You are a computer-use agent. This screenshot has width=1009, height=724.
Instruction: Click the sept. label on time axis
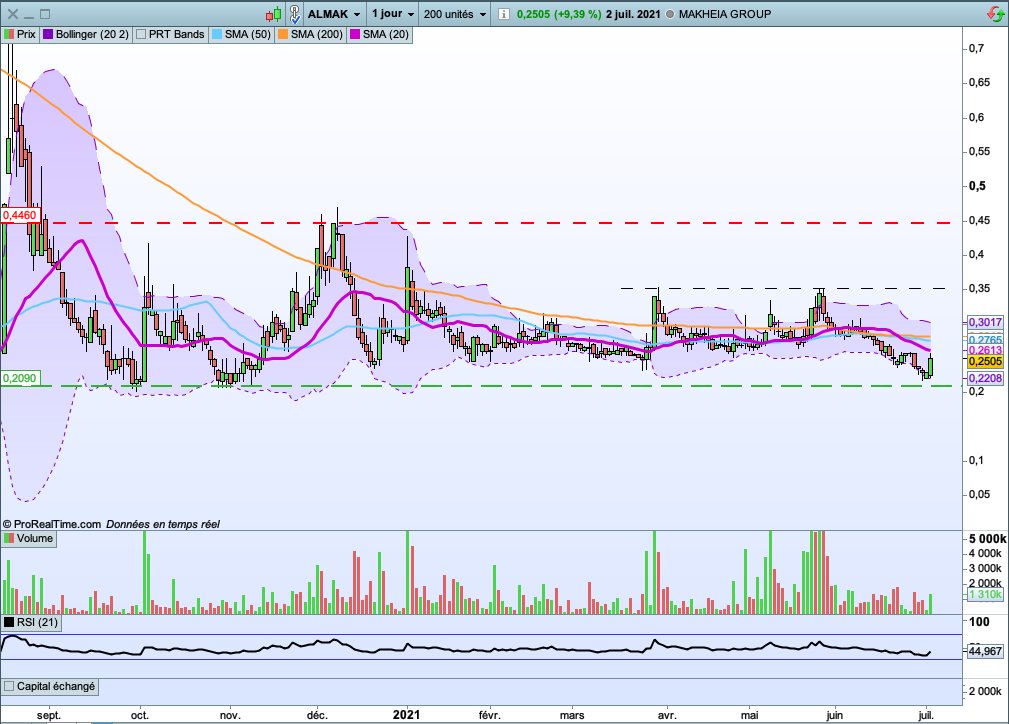pyautogui.click(x=49, y=716)
